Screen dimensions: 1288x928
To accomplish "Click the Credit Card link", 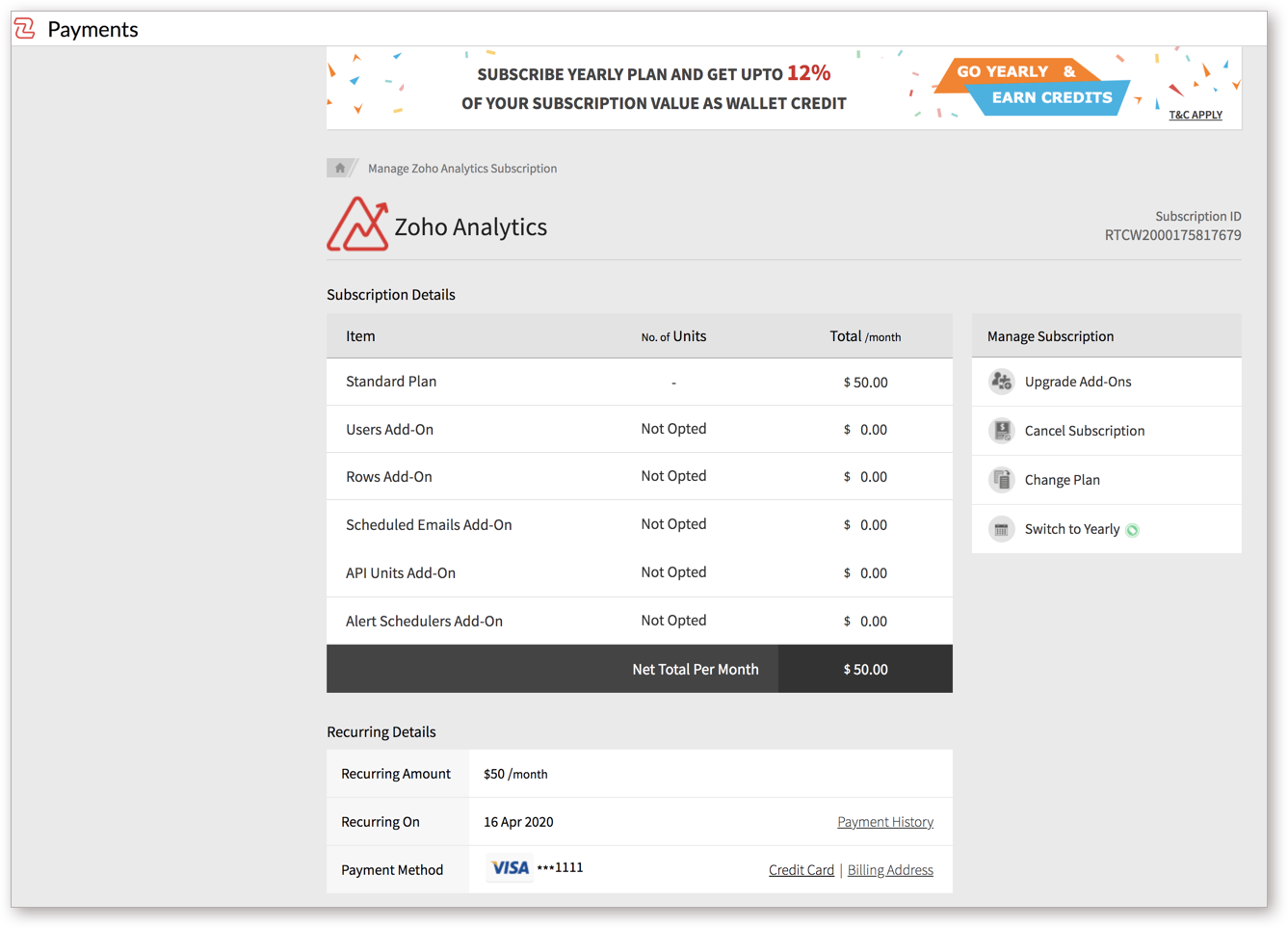I will [x=801, y=869].
